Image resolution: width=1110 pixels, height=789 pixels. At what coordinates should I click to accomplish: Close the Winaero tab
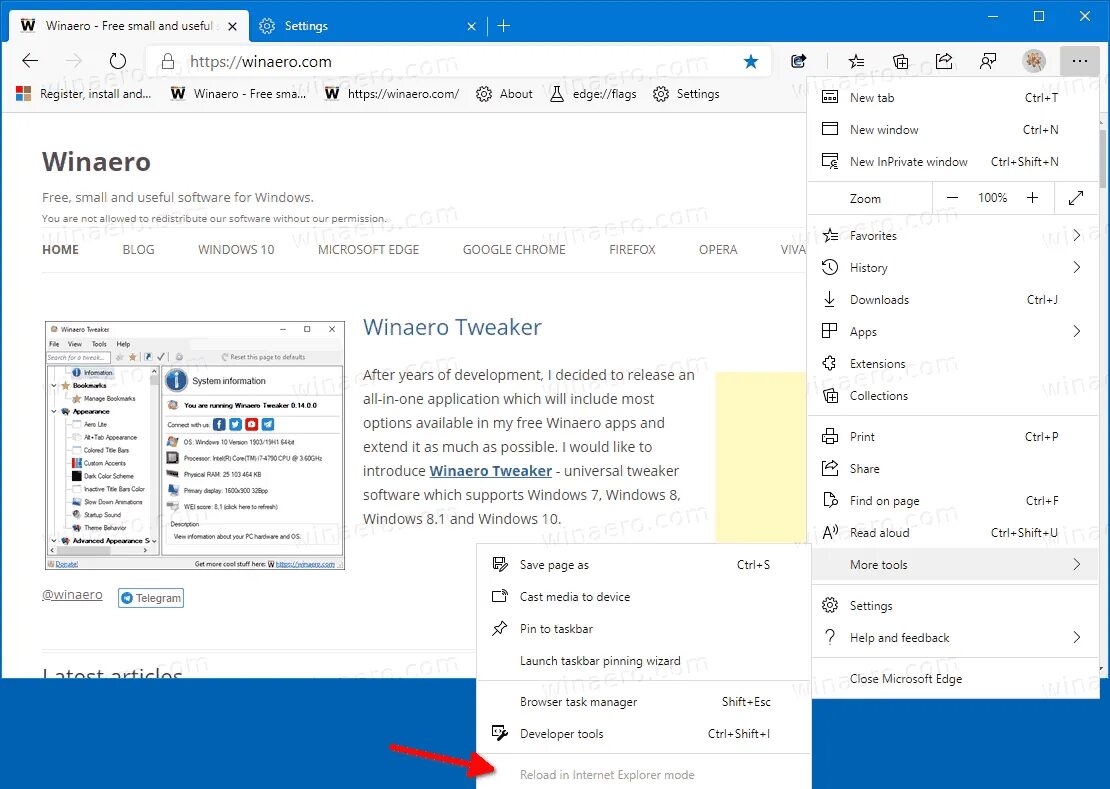click(x=232, y=26)
